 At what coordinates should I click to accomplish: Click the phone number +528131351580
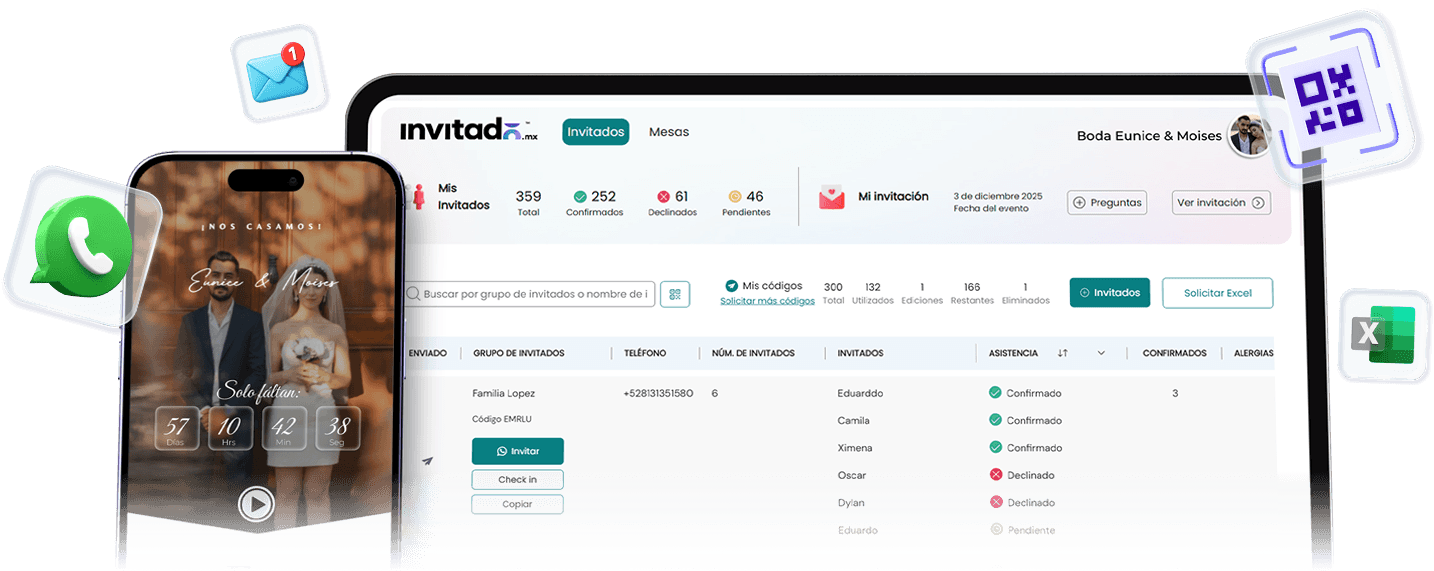(658, 393)
